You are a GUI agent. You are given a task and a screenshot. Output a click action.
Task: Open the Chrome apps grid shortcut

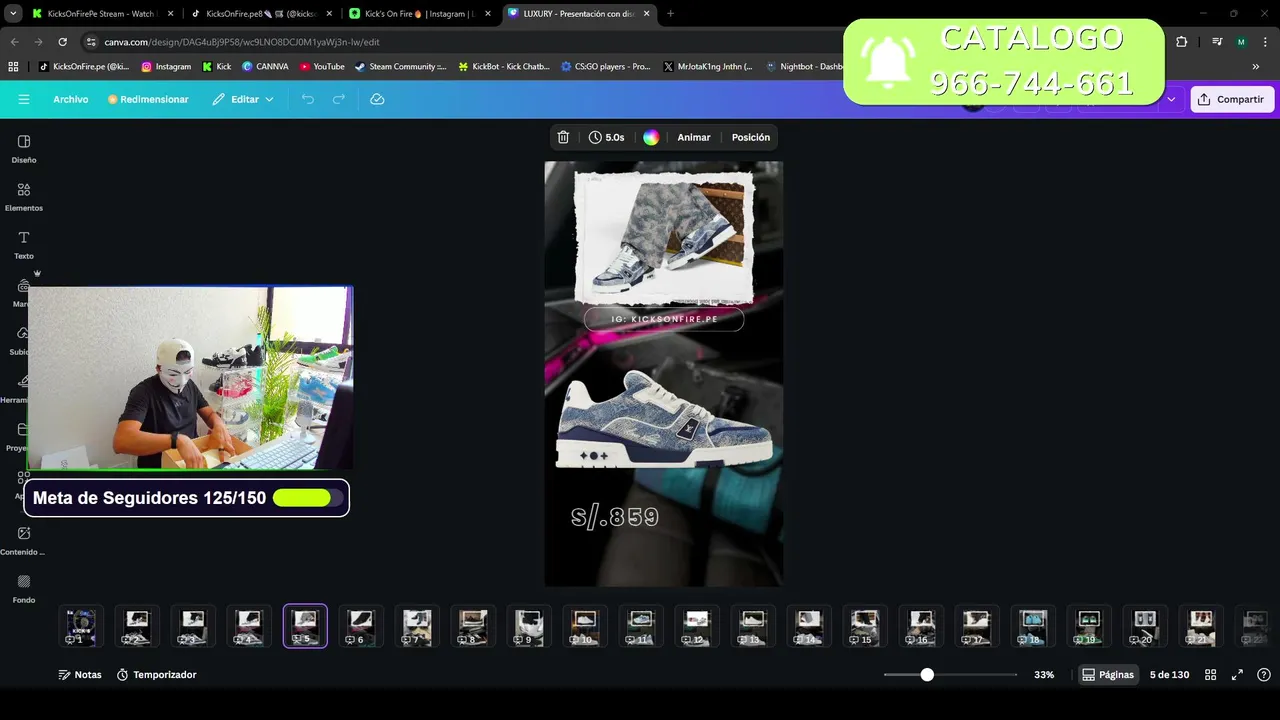click(x=13, y=67)
